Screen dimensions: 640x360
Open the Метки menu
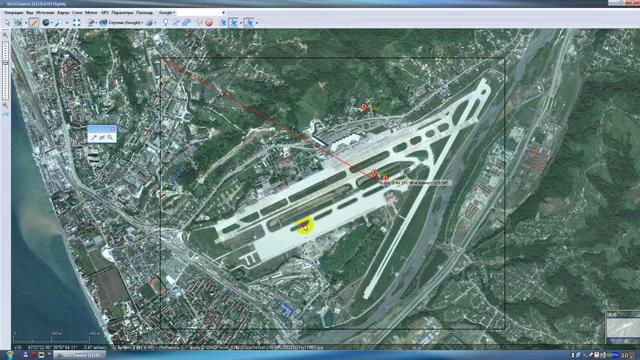(91, 13)
